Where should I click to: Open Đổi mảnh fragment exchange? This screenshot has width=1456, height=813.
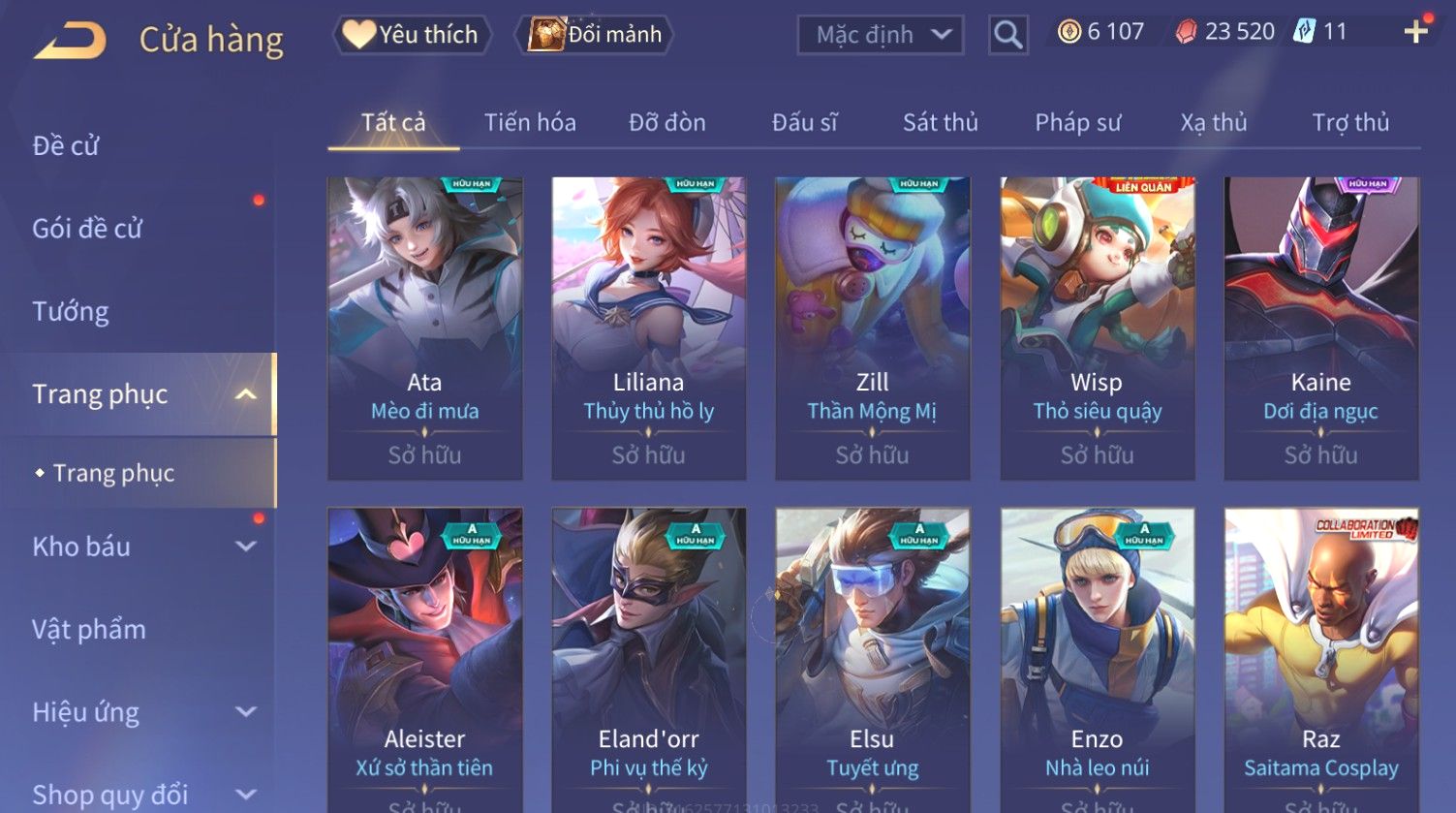[594, 35]
